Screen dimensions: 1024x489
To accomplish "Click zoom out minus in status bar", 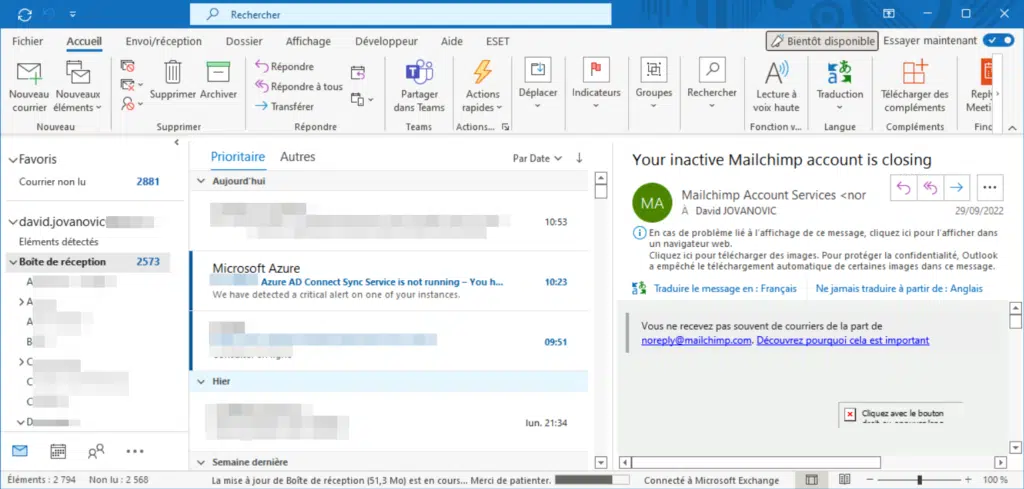I will coord(872,480).
